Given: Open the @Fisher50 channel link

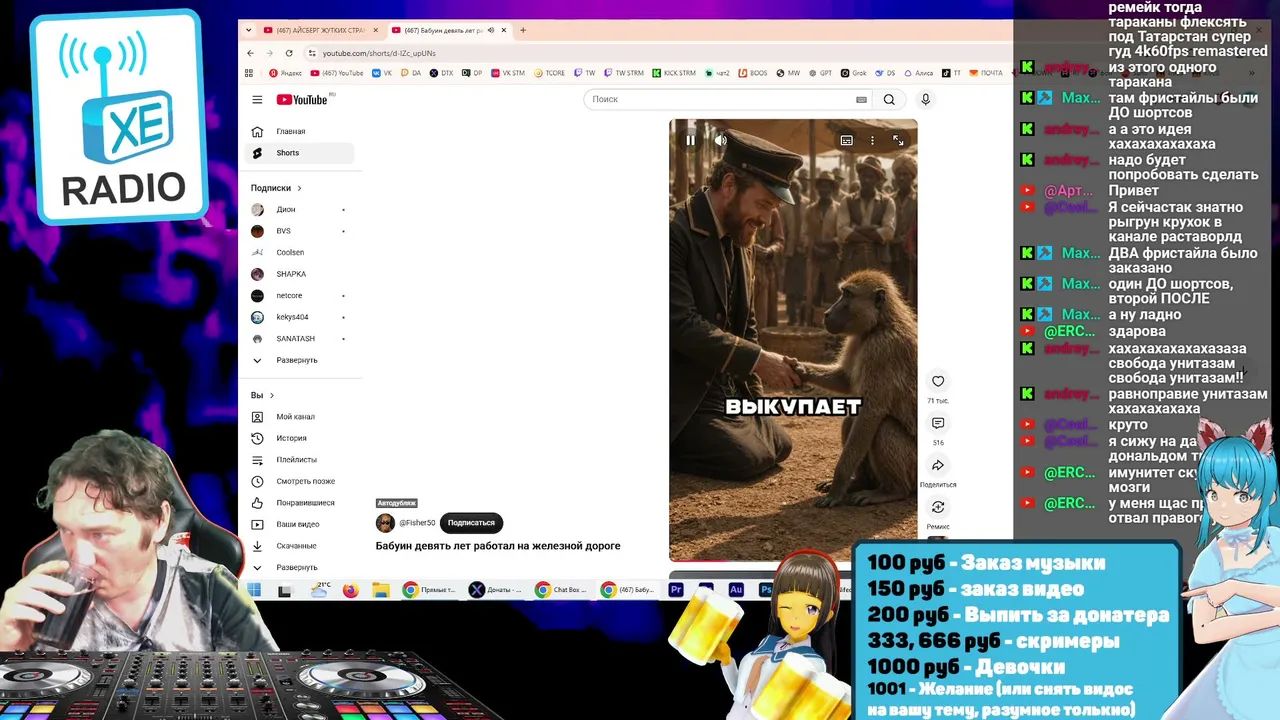Looking at the screenshot, I should [x=417, y=523].
